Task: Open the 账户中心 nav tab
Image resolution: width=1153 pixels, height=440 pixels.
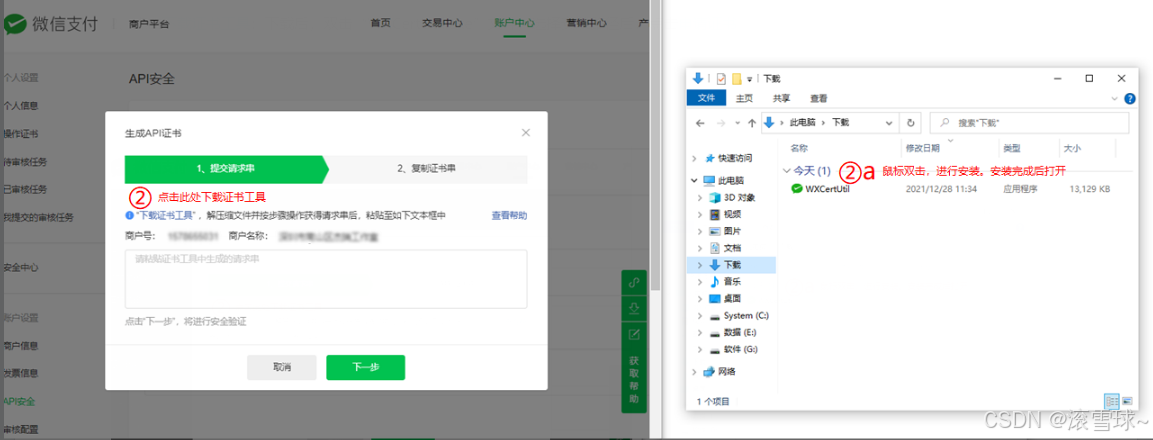Action: coord(514,23)
